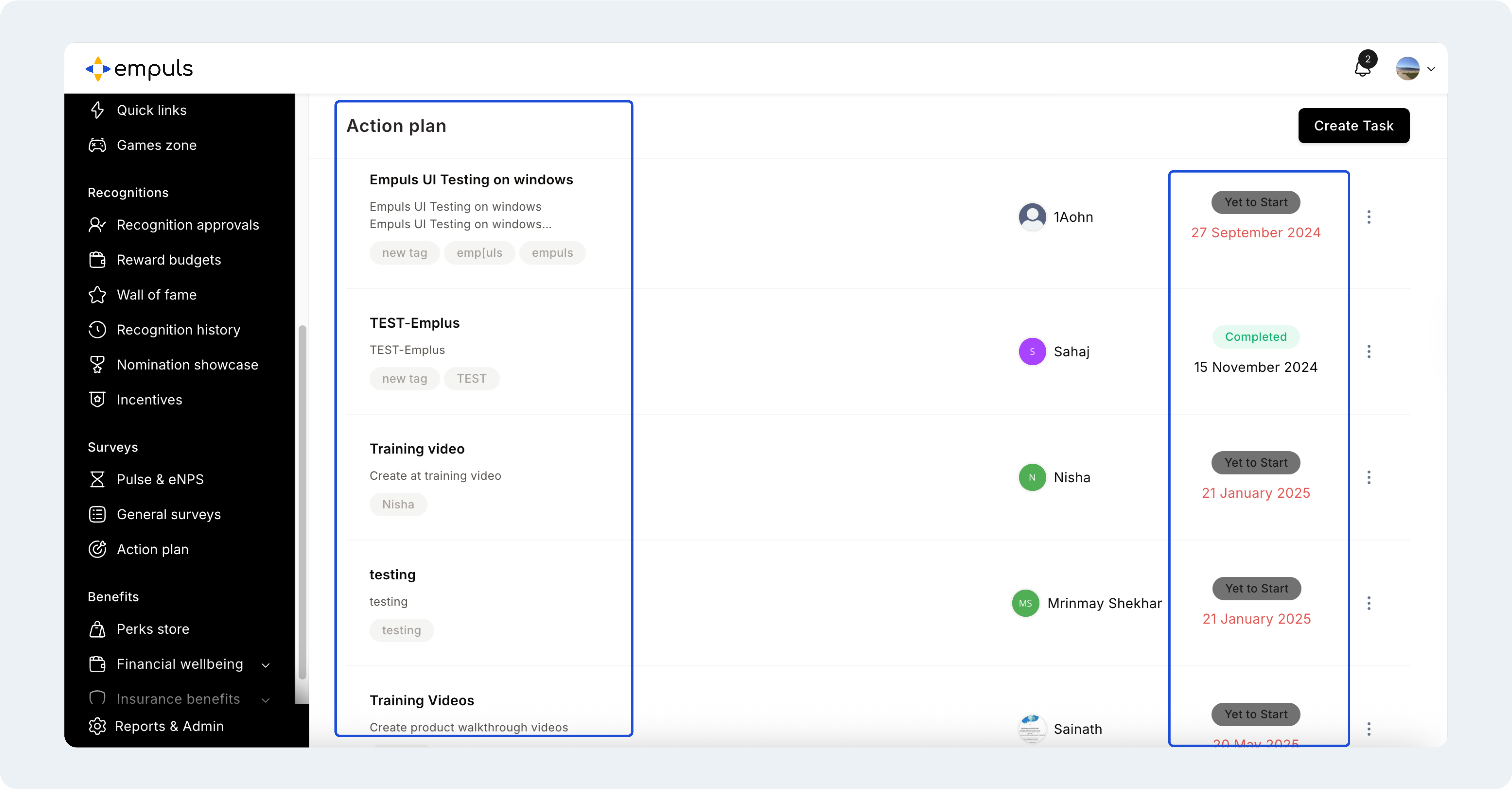Click the 27 September 2024 due date
This screenshot has height=789, width=1512.
coord(1256,233)
